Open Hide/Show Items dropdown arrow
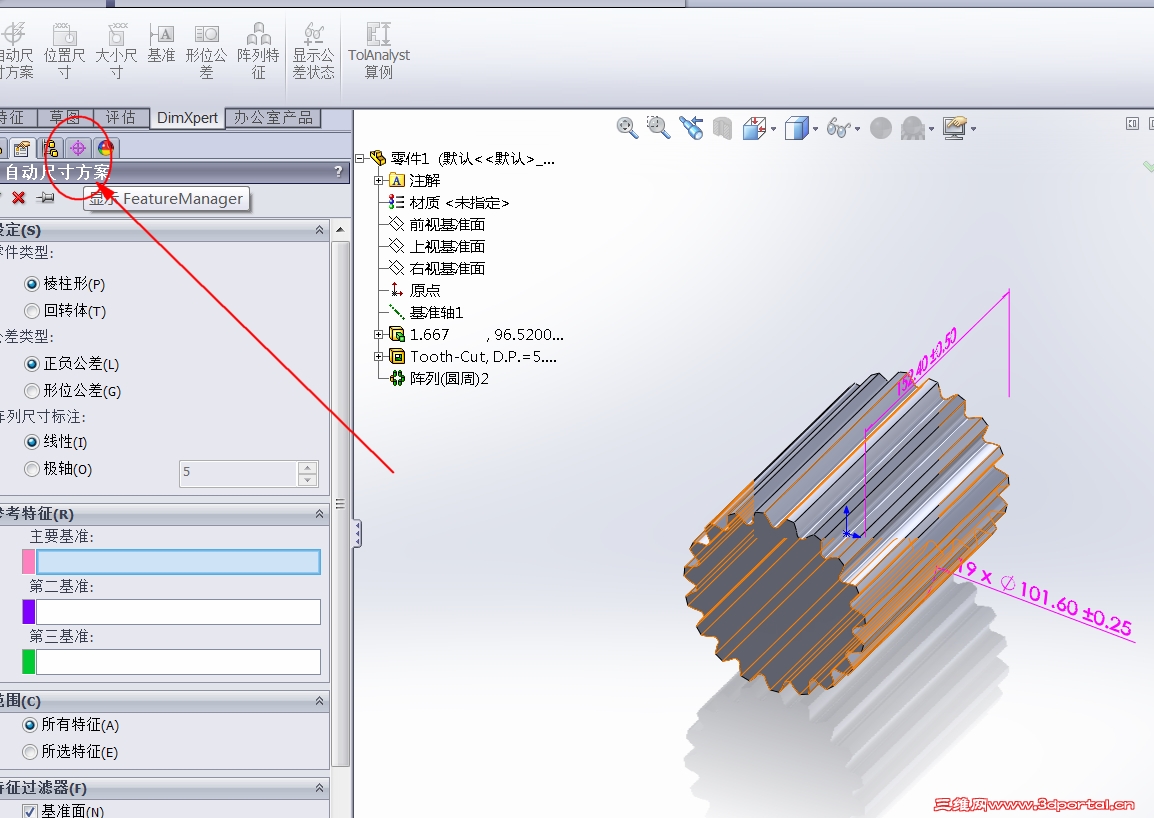 tap(857, 130)
